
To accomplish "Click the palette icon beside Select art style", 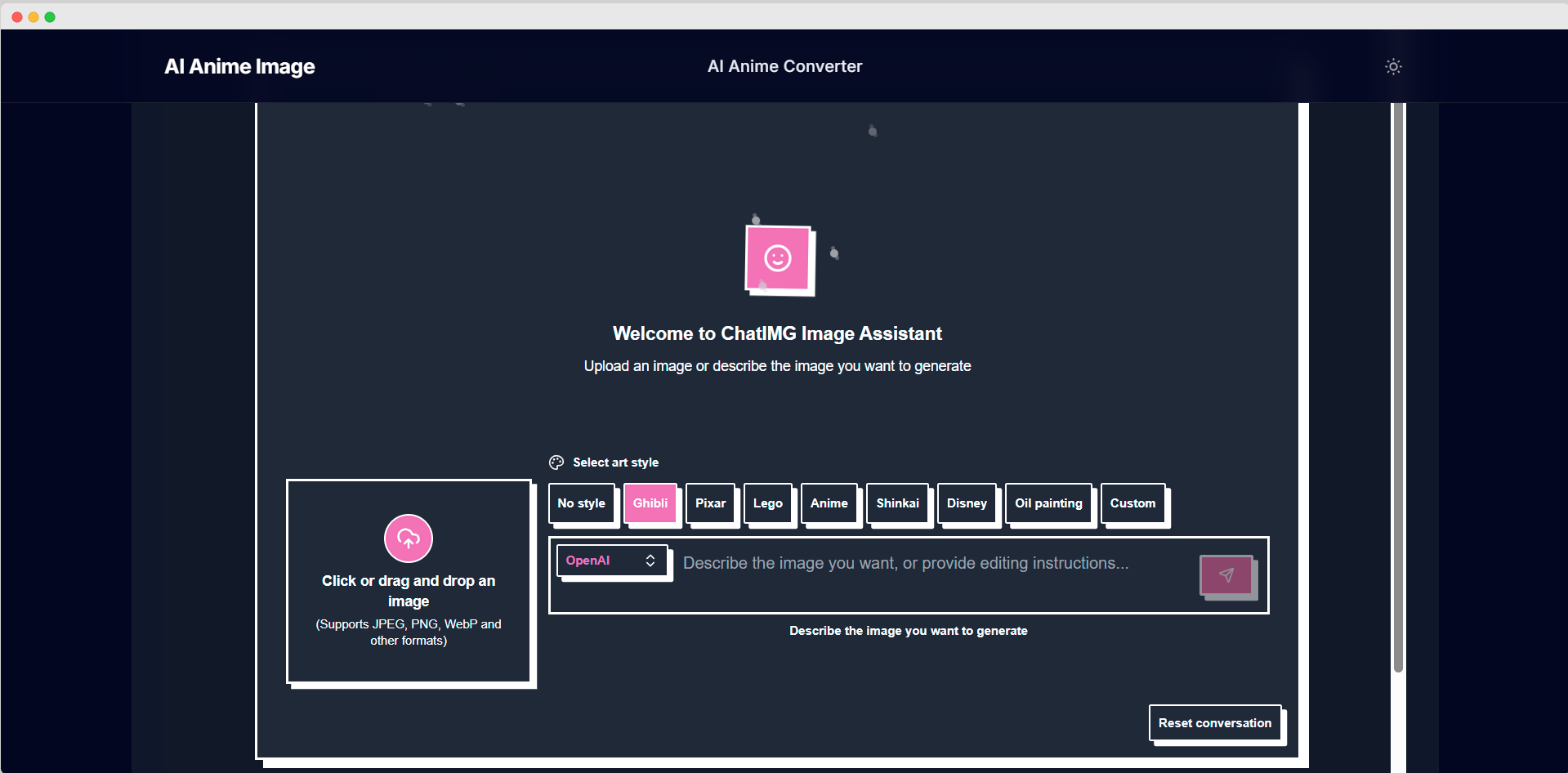I will (x=556, y=462).
